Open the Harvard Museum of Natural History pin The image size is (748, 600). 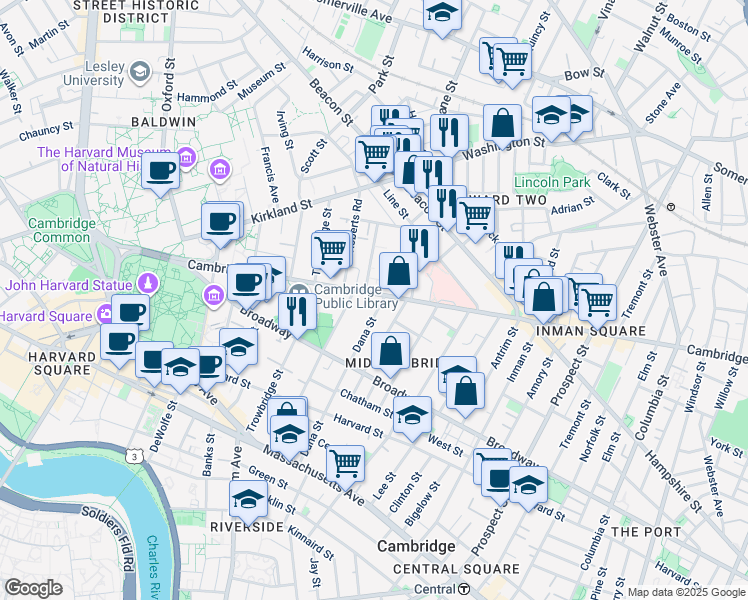click(187, 159)
